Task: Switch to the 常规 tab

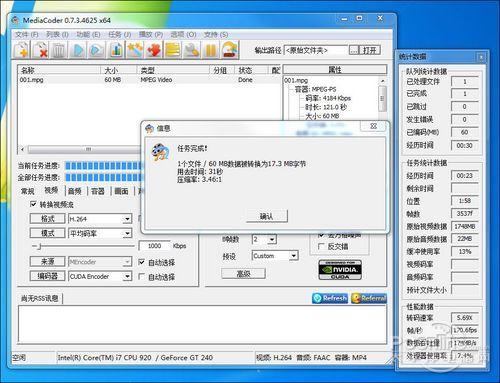Action: point(28,191)
